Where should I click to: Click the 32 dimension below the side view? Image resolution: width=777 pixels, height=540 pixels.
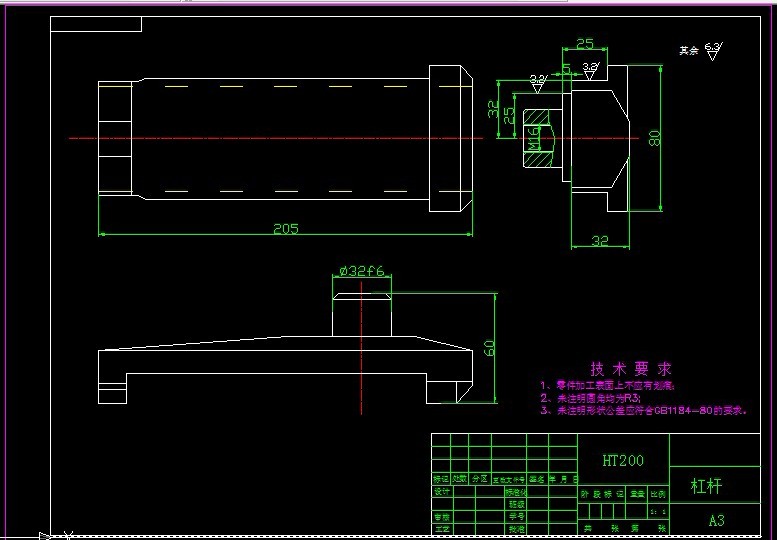tap(600, 241)
